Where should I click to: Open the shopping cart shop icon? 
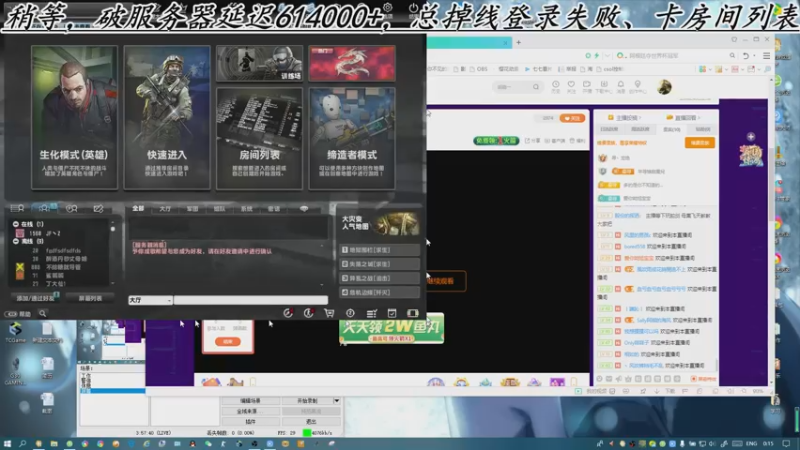[329, 313]
